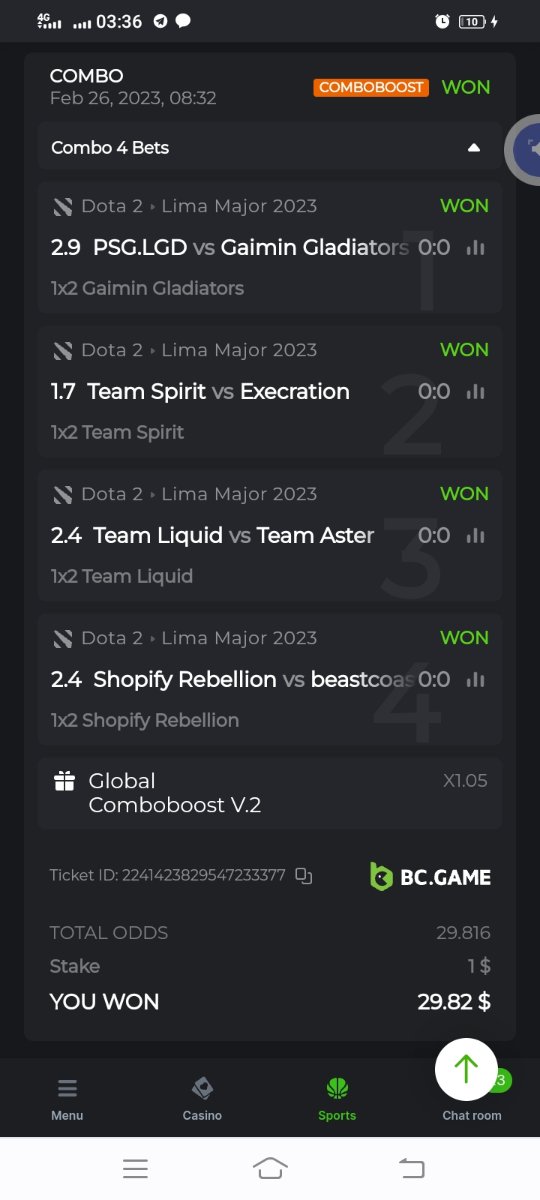
Task: Open PSG.LGD vs Gaimin Gladiators bet
Action: [270, 248]
